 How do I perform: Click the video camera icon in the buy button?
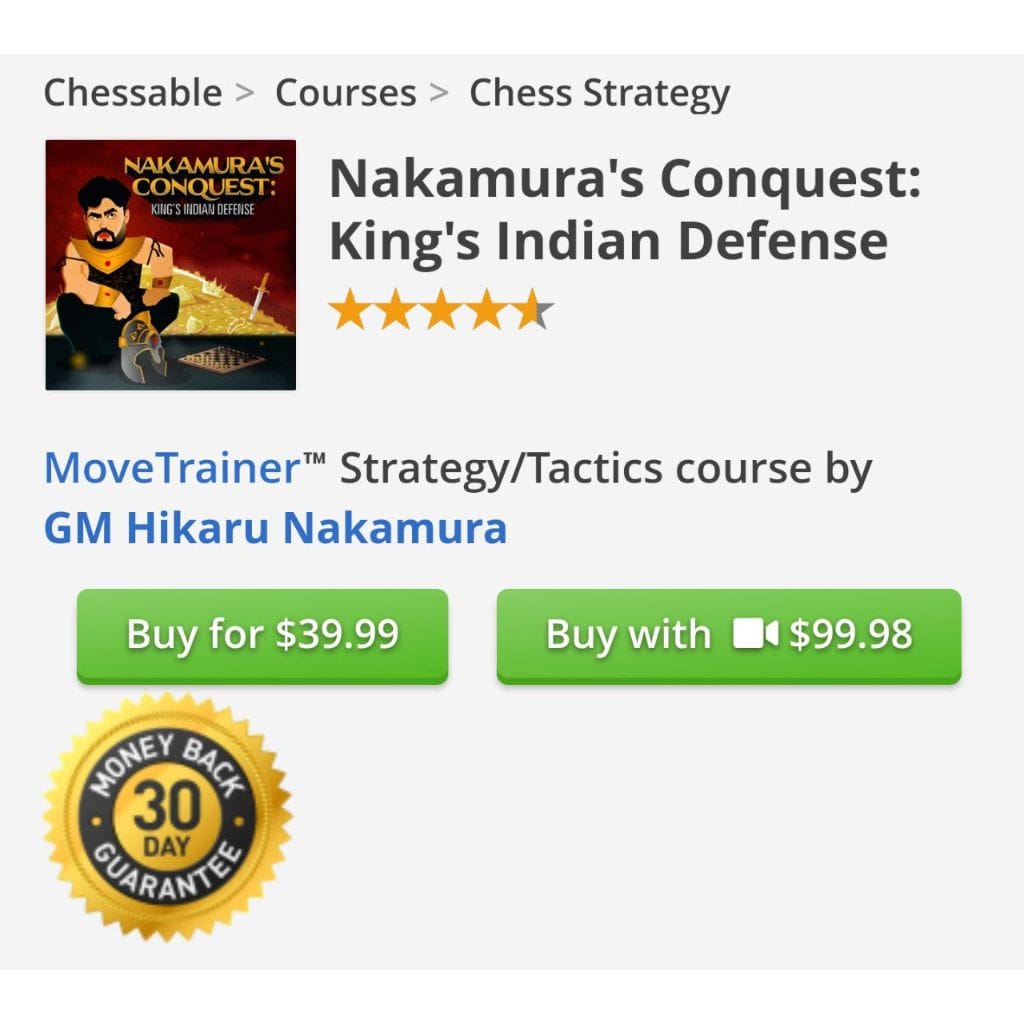tap(755, 634)
